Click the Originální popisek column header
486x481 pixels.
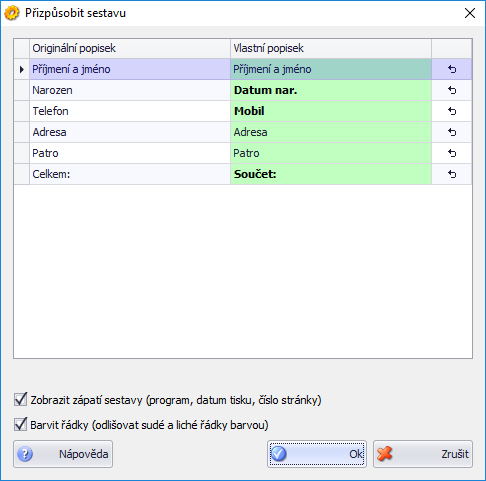(130, 49)
